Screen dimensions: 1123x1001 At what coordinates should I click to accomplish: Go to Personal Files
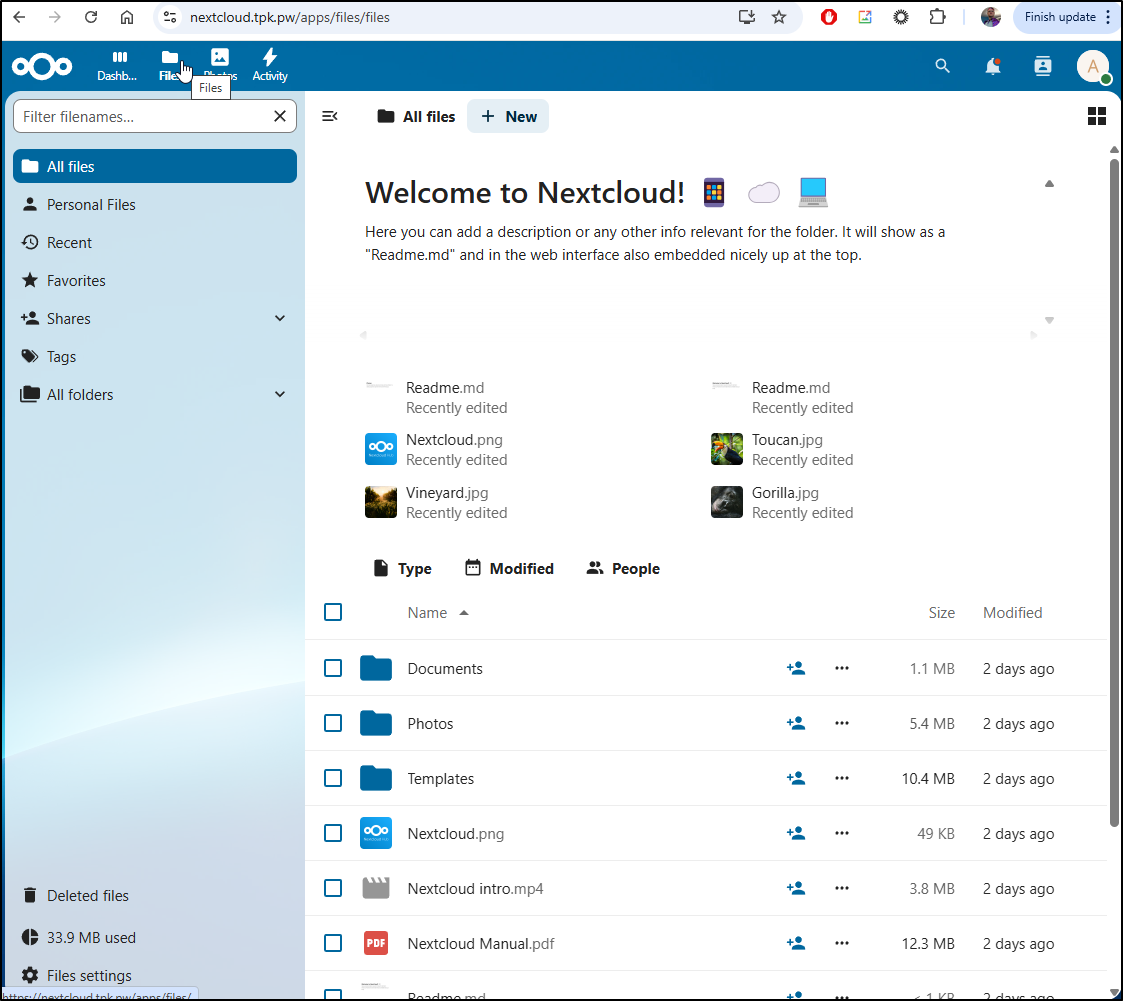click(155, 205)
